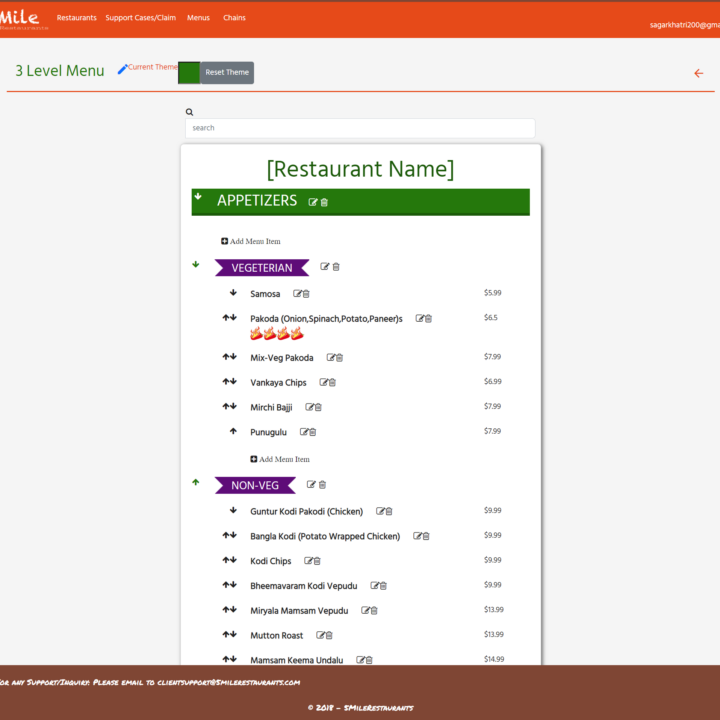Move Miryala Mamsam Vepudu up
720x720 pixels.
click(x=226, y=609)
